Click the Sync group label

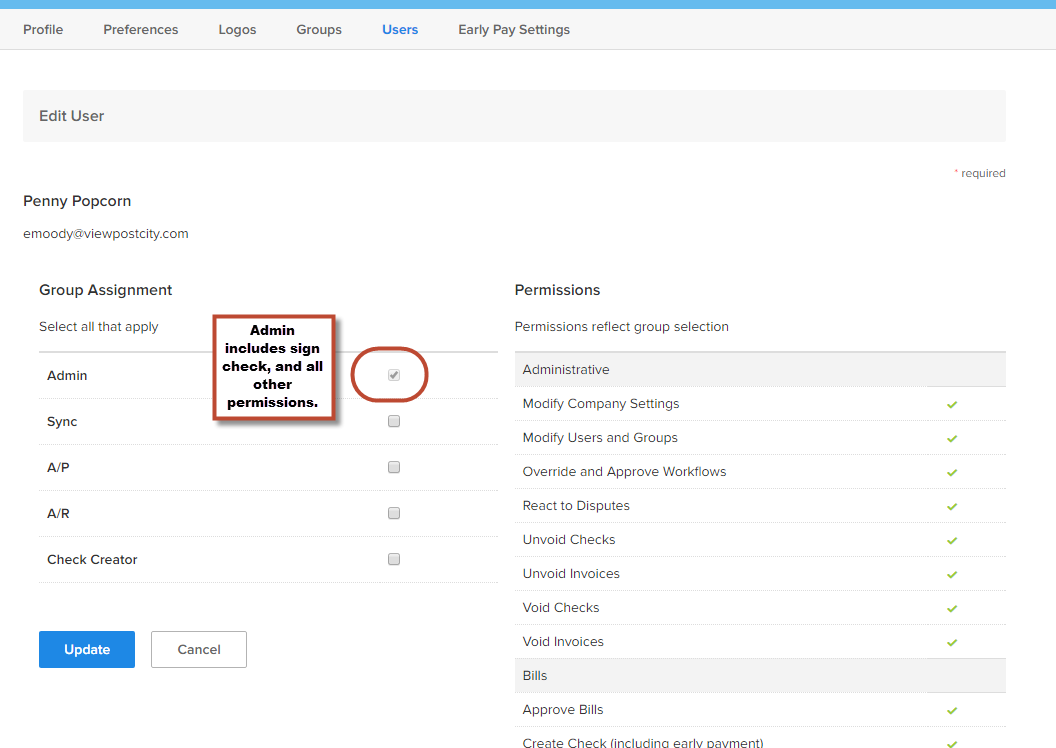(x=62, y=422)
